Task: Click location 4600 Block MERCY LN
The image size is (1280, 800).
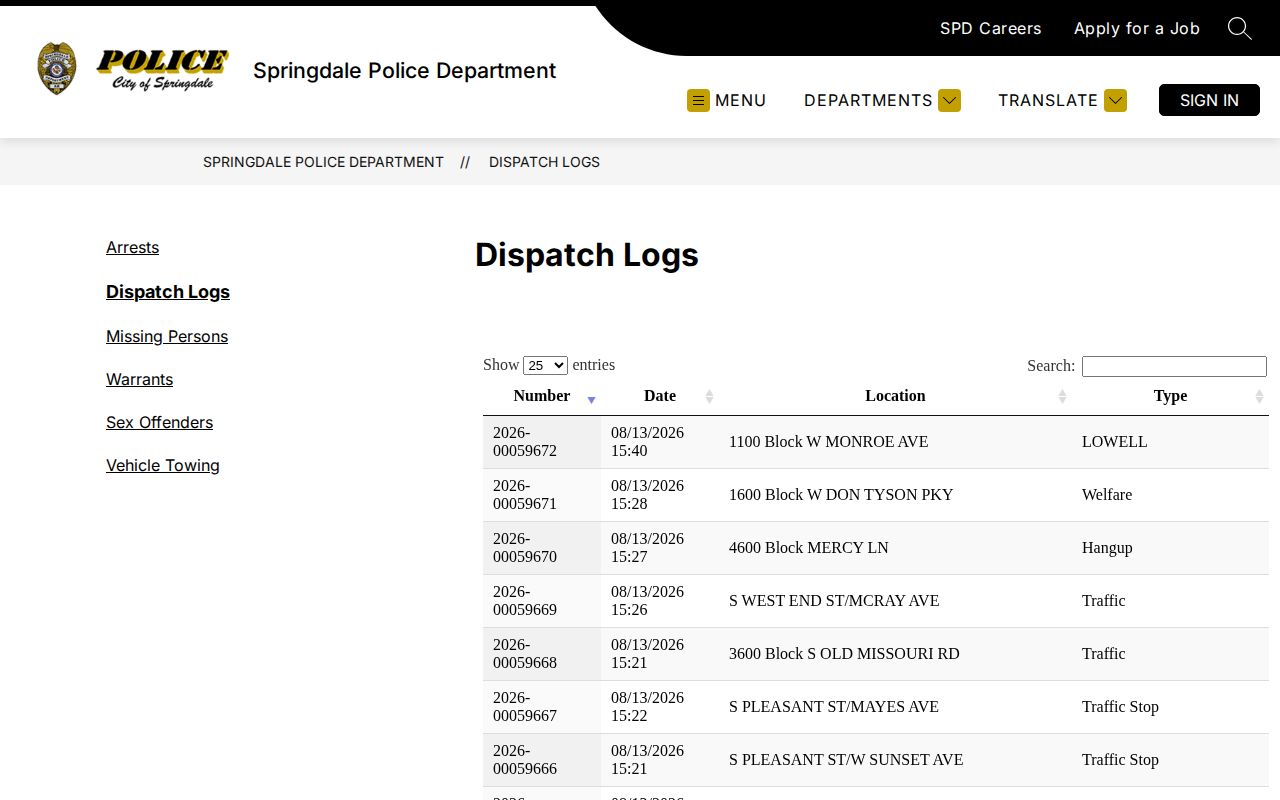Action: (809, 548)
